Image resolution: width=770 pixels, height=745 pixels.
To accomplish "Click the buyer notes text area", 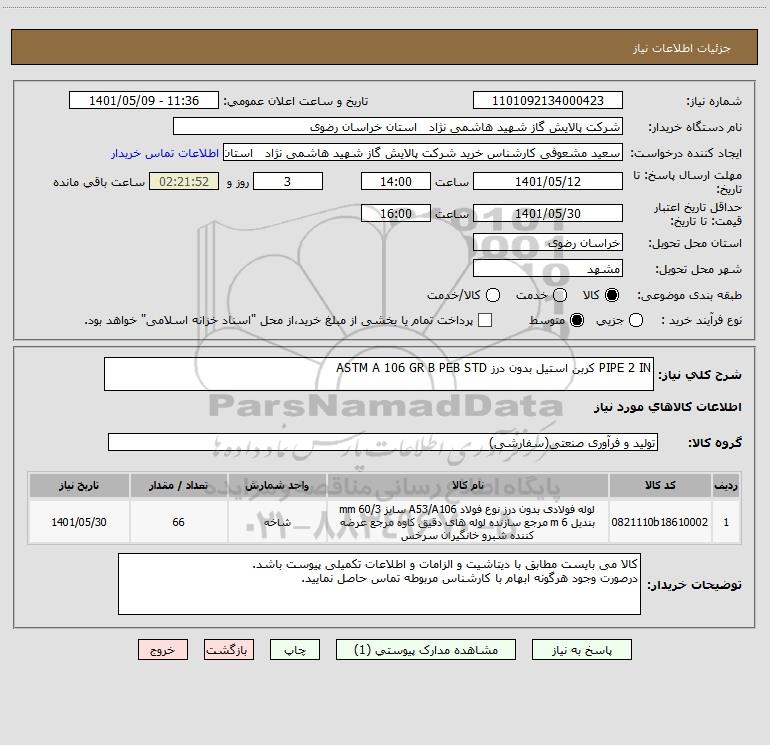I will pos(379,584).
